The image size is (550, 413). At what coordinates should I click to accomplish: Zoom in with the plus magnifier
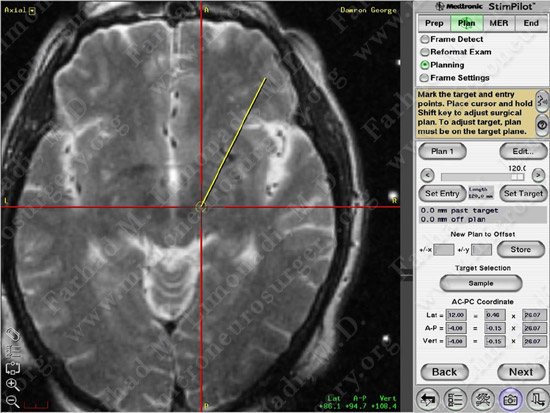(13, 385)
